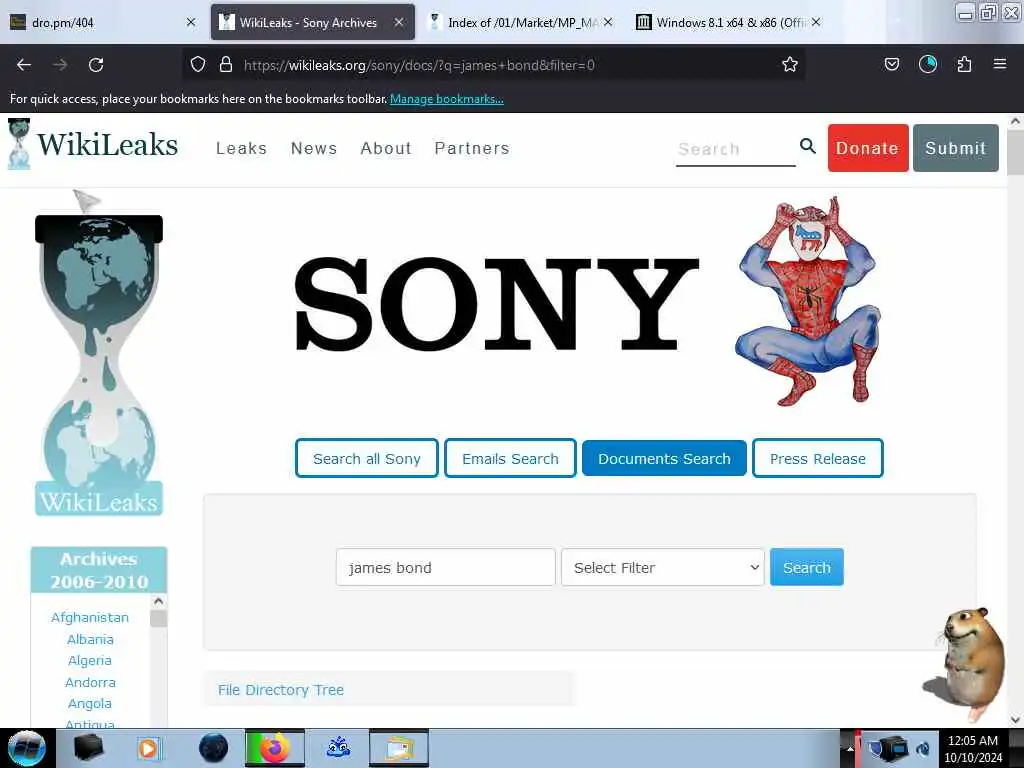
Task: Open Algeria in the archives list
Action: click(90, 660)
